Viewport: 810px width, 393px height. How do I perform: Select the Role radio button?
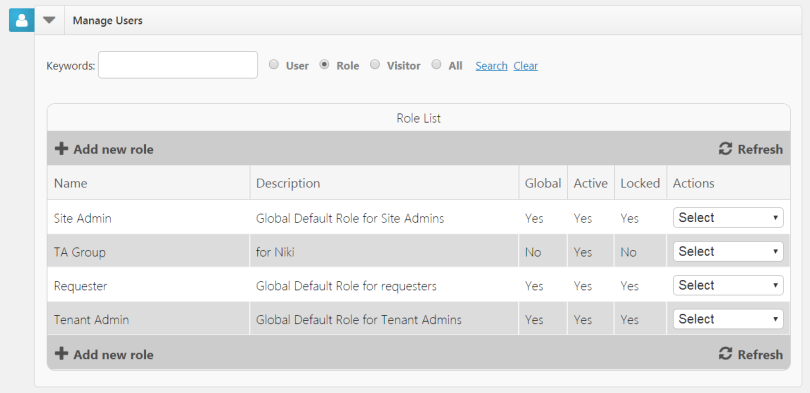point(324,65)
